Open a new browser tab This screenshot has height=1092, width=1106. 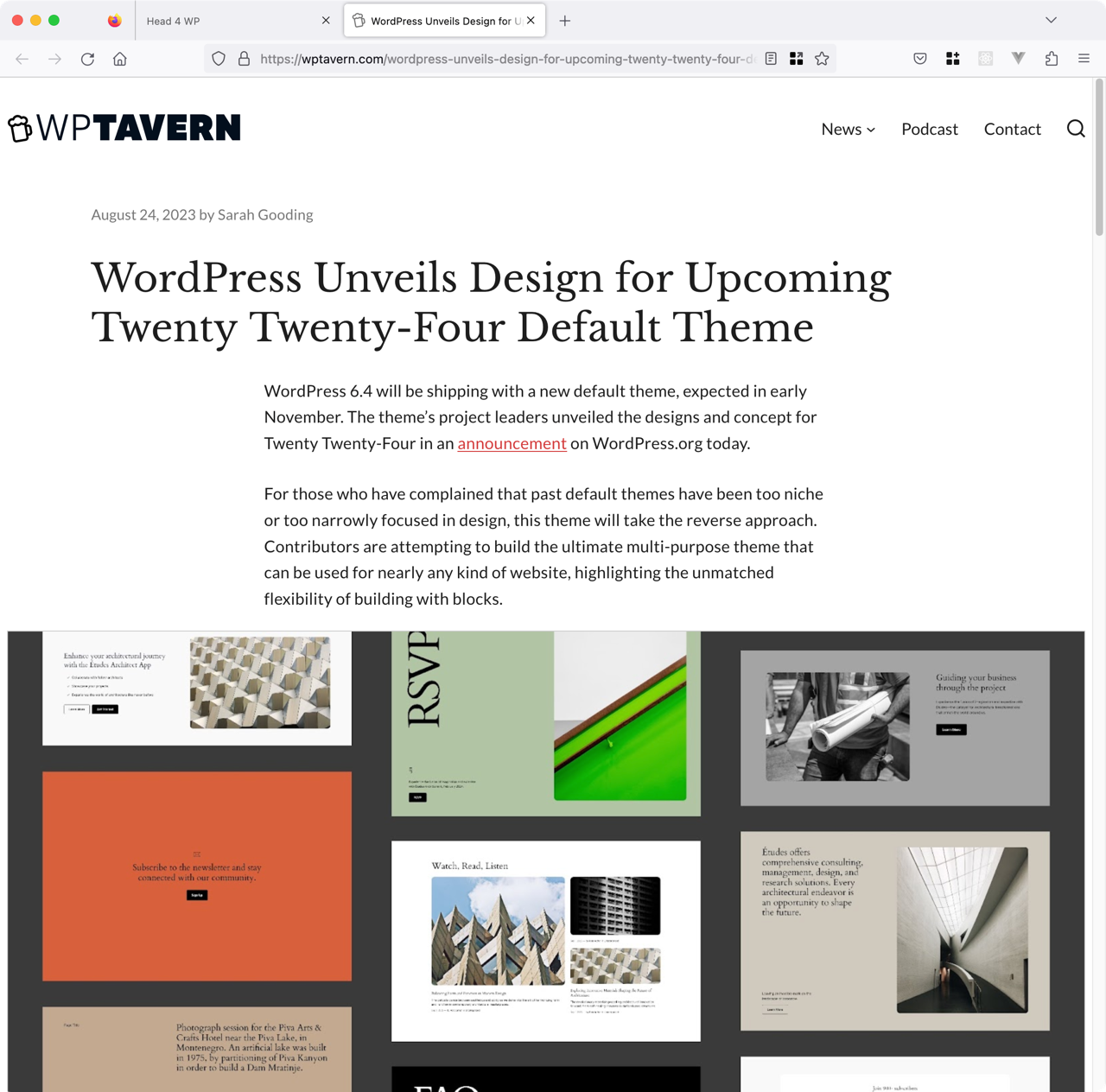pos(565,21)
